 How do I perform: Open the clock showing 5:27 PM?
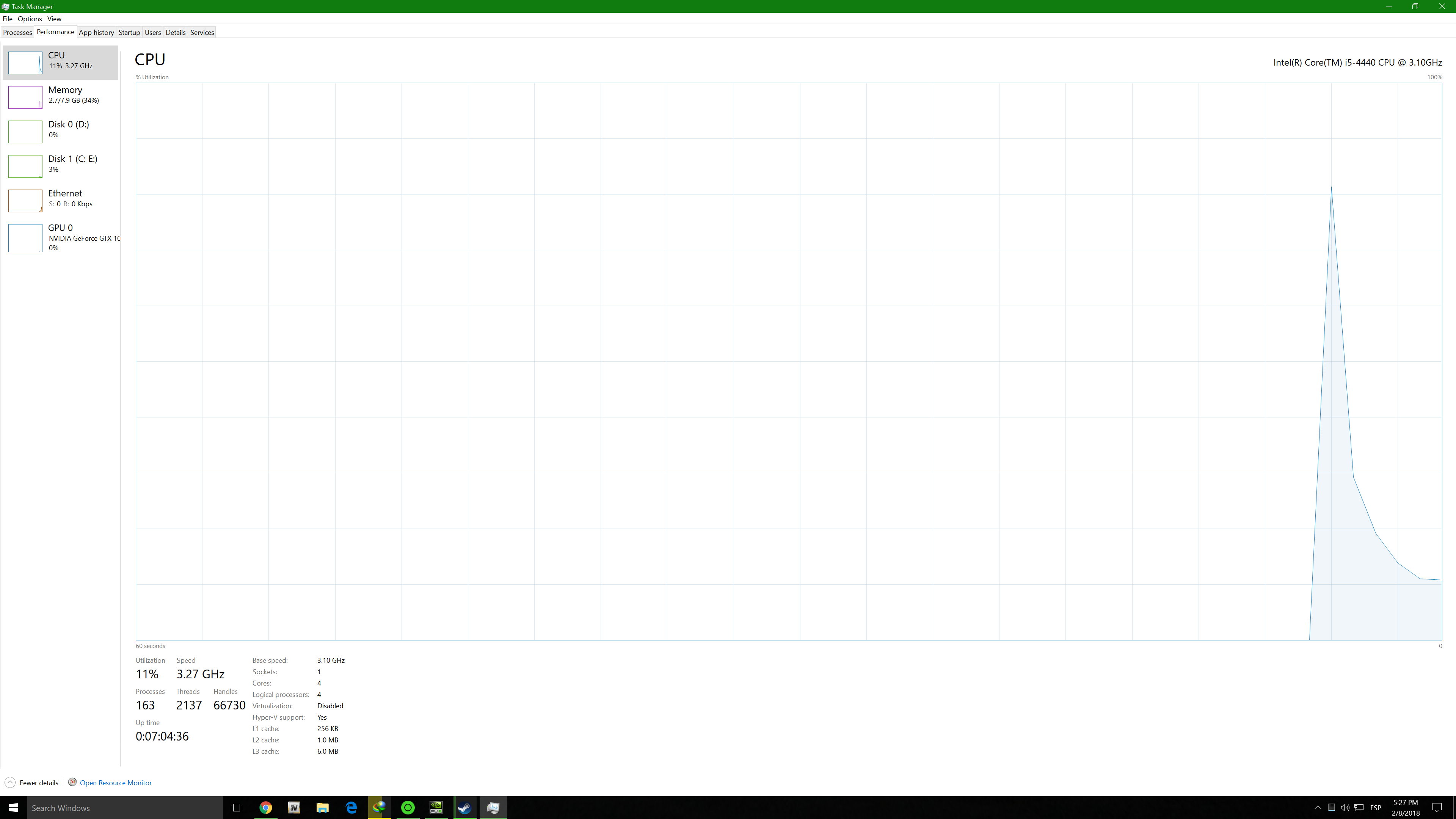(x=1406, y=808)
